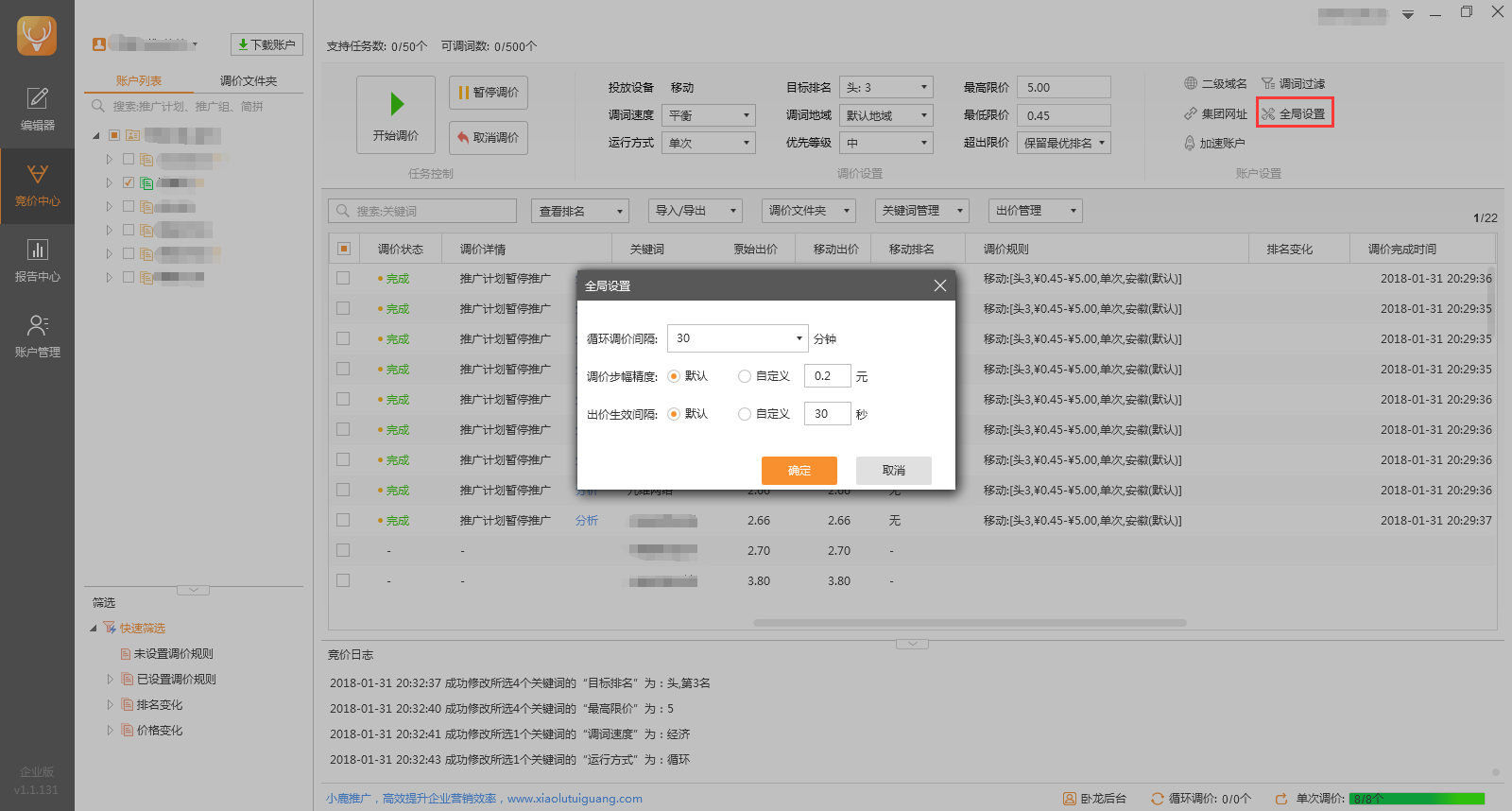Select 默认 radio for 出价生效间隔

click(674, 414)
